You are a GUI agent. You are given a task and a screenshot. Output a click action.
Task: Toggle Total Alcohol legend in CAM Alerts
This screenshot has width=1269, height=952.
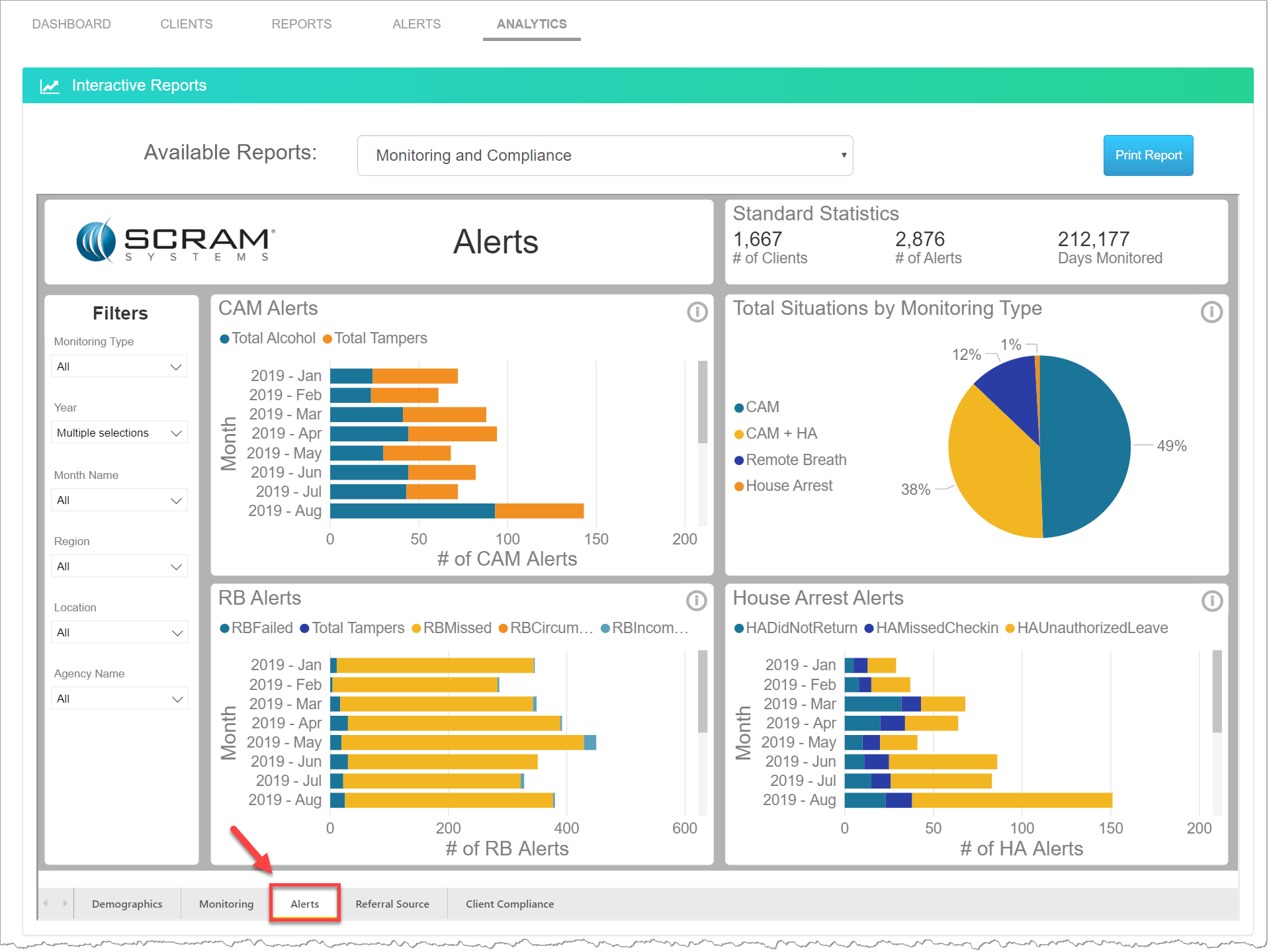[267, 339]
